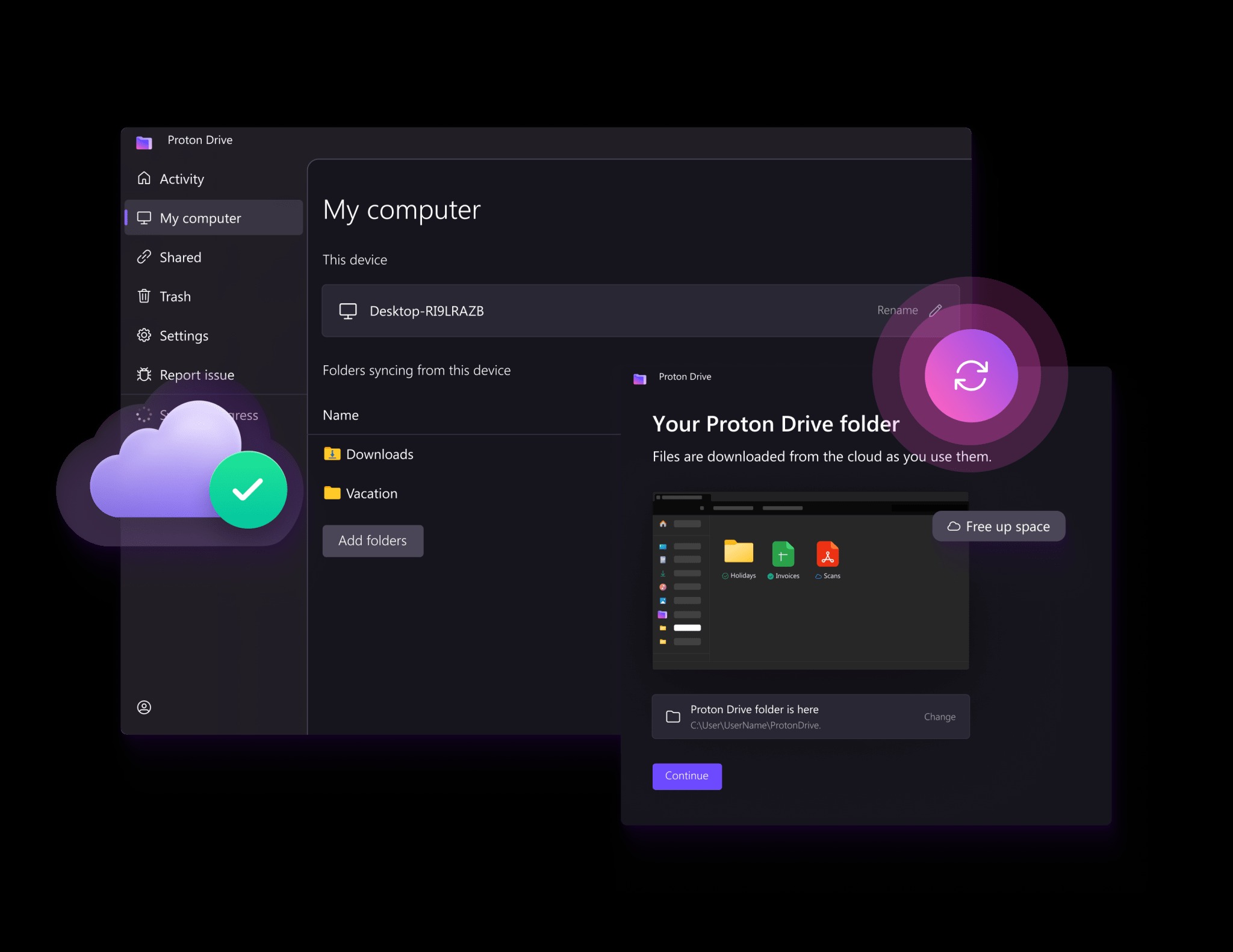Screen dimensions: 1233x952
Task: Click Downloads folder to expand
Action: [x=379, y=453]
